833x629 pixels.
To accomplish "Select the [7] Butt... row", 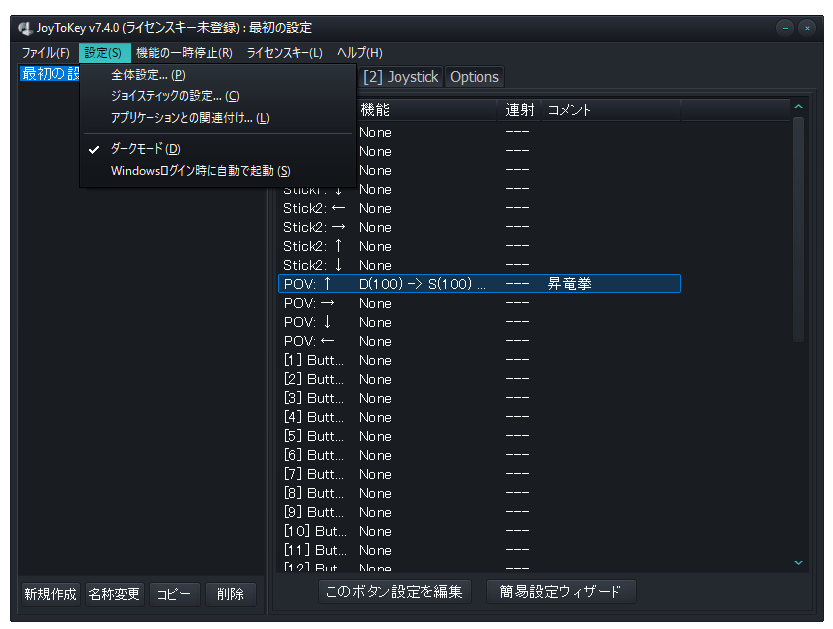I will click(x=479, y=474).
